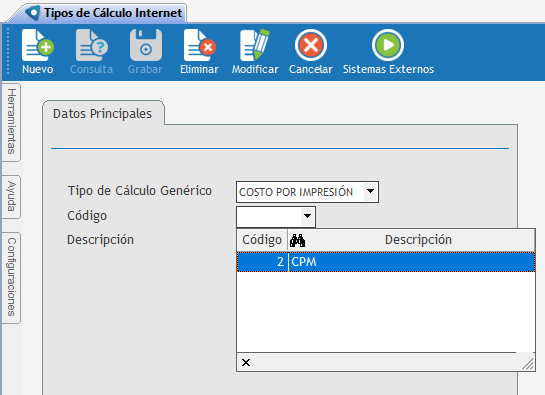Click the Eliminar document icon
Image resolution: width=545 pixels, height=395 pixels.
pos(200,45)
